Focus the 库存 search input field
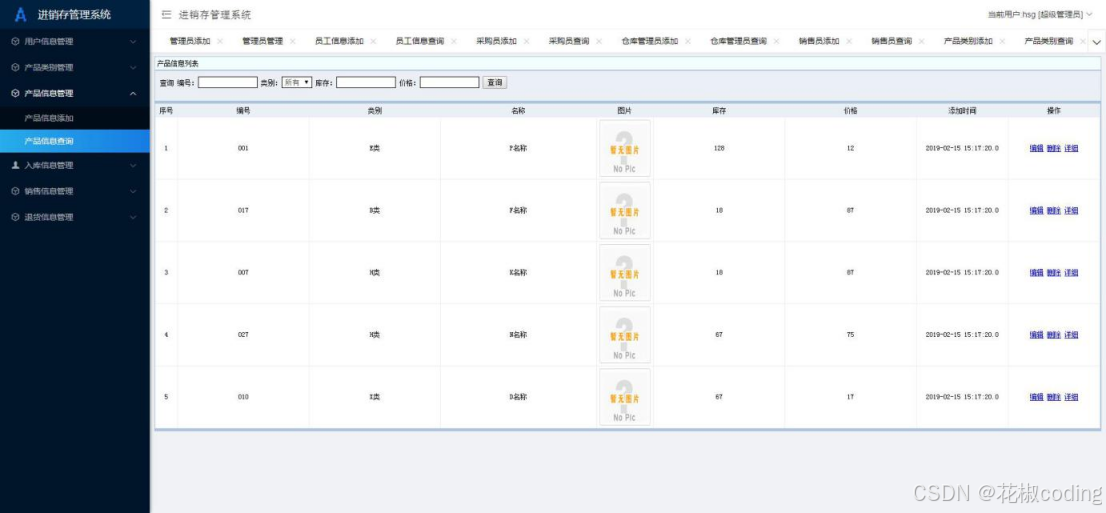 point(365,83)
